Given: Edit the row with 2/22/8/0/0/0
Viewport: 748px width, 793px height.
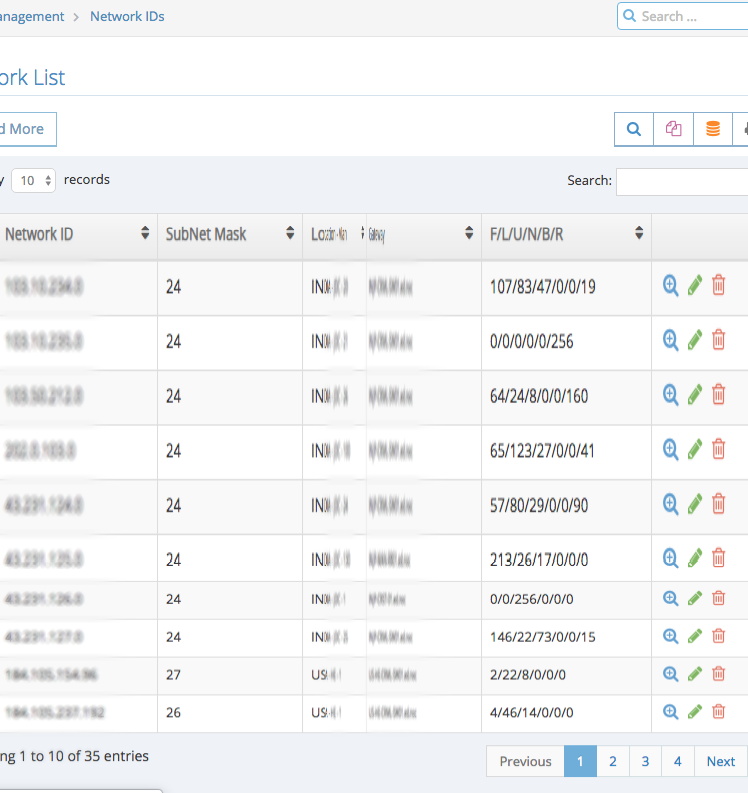Looking at the screenshot, I should (x=695, y=674).
